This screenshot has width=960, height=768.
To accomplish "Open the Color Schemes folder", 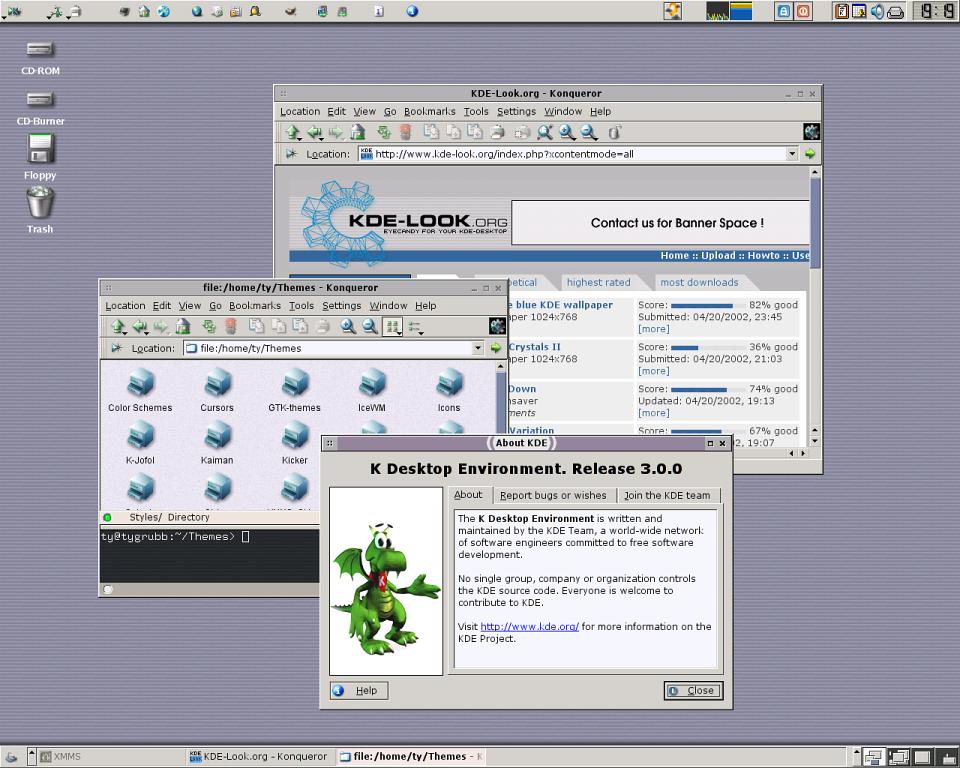I will click(x=140, y=390).
